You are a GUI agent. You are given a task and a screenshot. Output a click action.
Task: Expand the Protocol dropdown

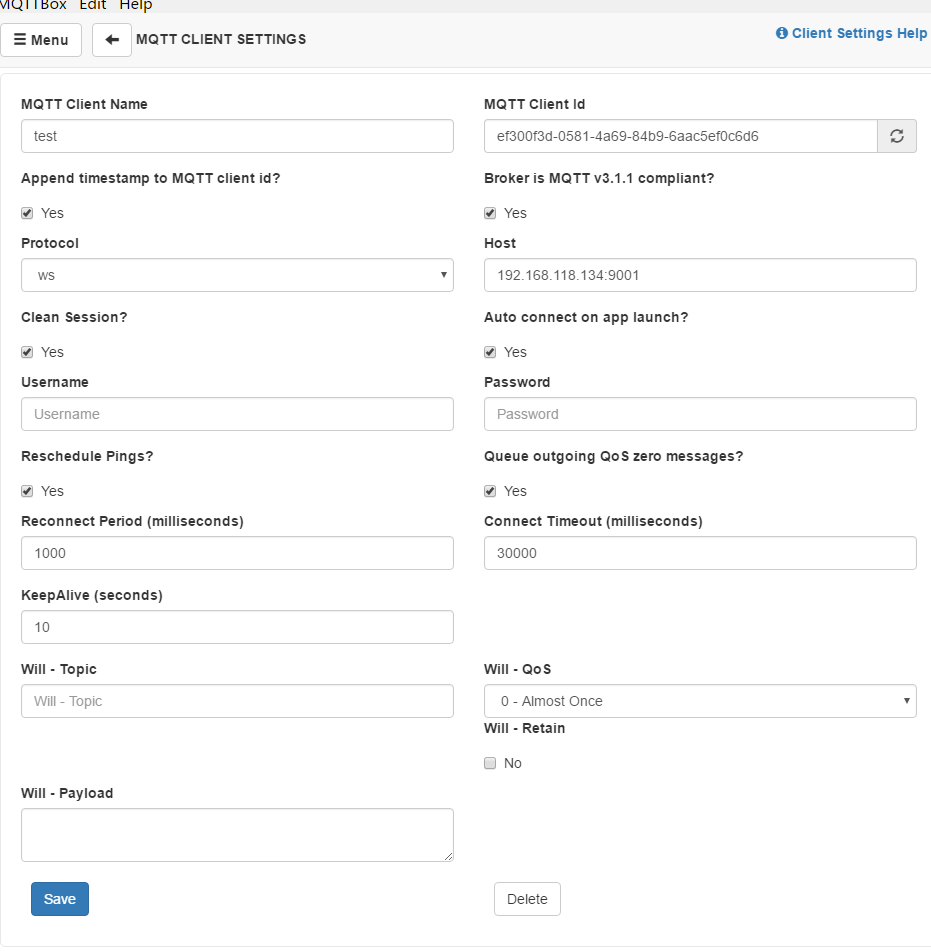pyautogui.click(x=237, y=275)
